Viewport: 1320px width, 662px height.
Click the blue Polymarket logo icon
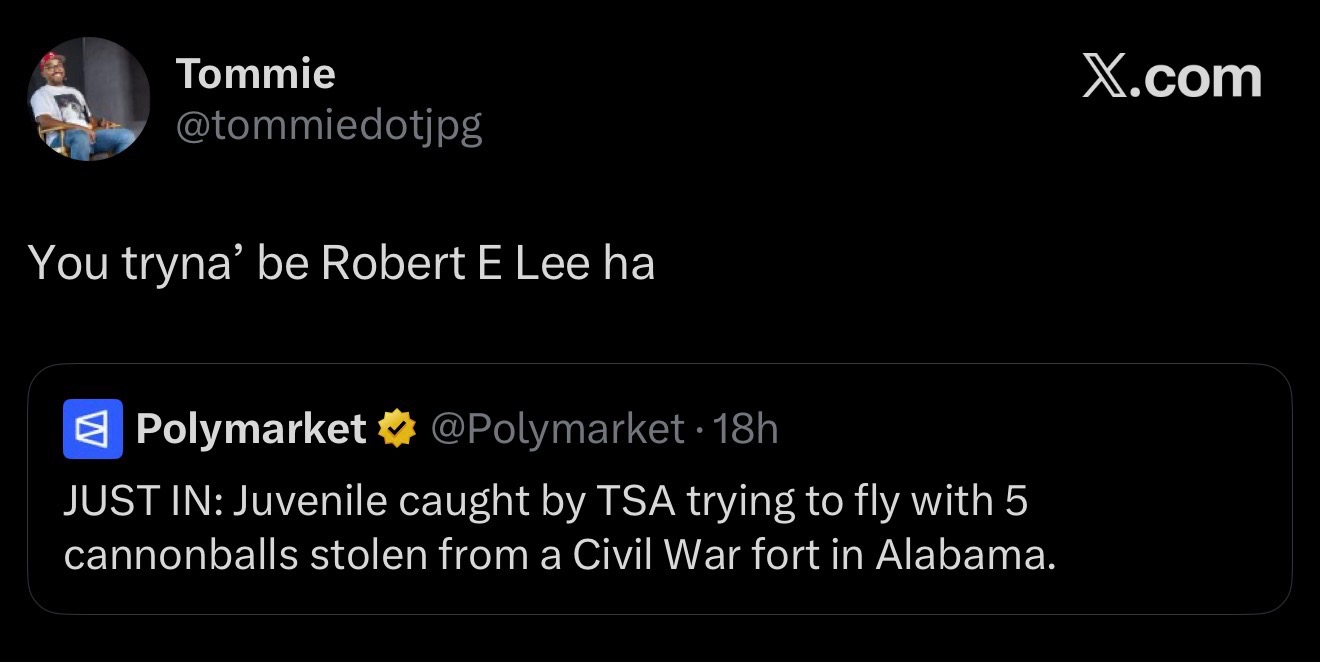point(93,429)
